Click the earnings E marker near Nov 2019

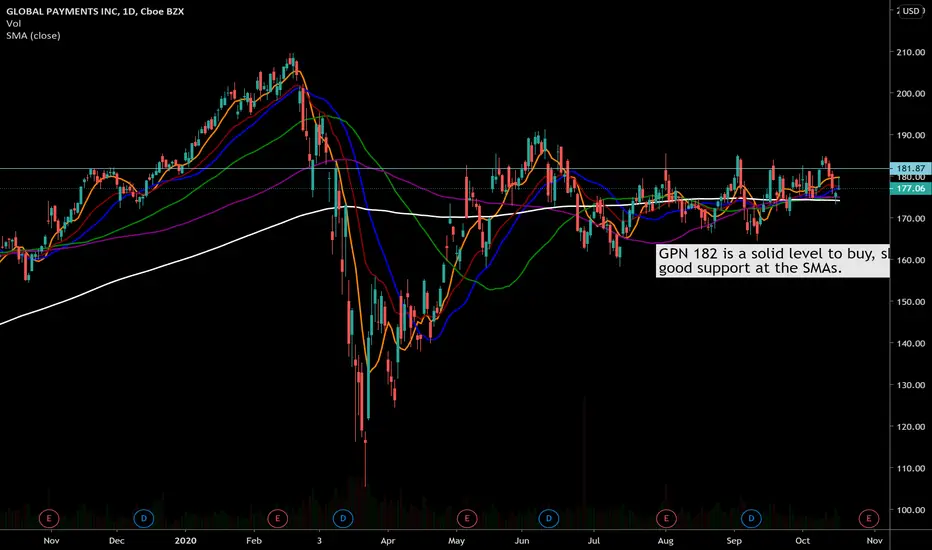click(49, 518)
